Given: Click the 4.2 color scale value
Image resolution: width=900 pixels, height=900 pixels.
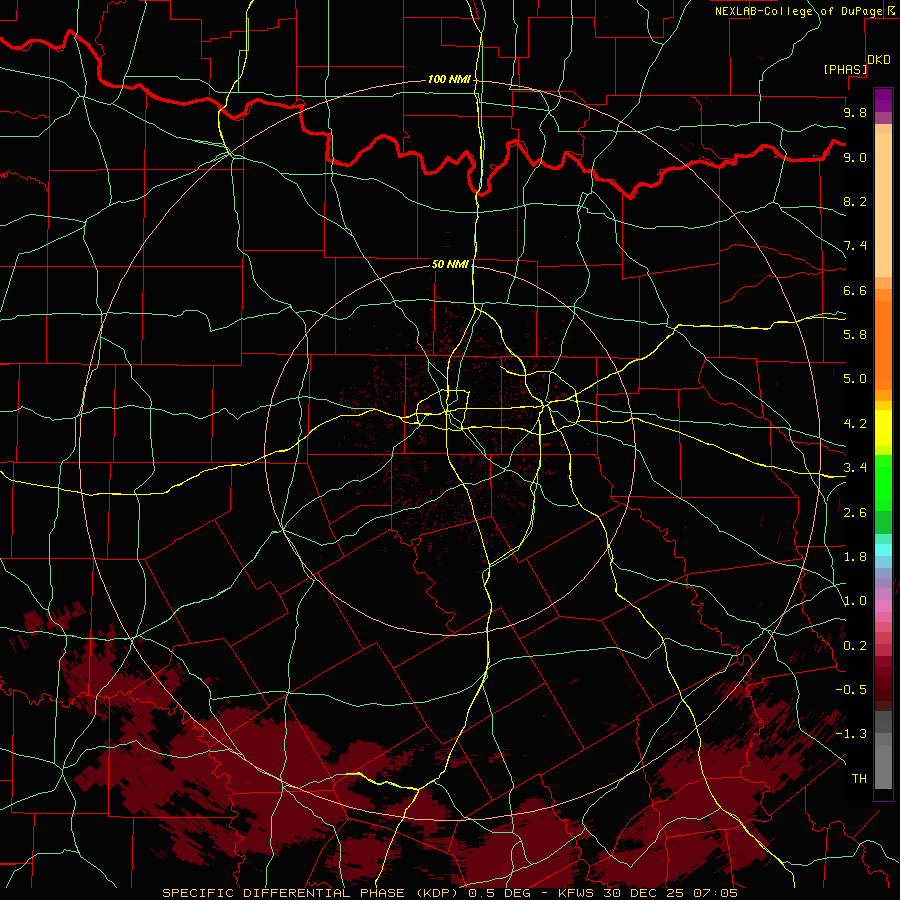Looking at the screenshot, I should tap(855, 424).
